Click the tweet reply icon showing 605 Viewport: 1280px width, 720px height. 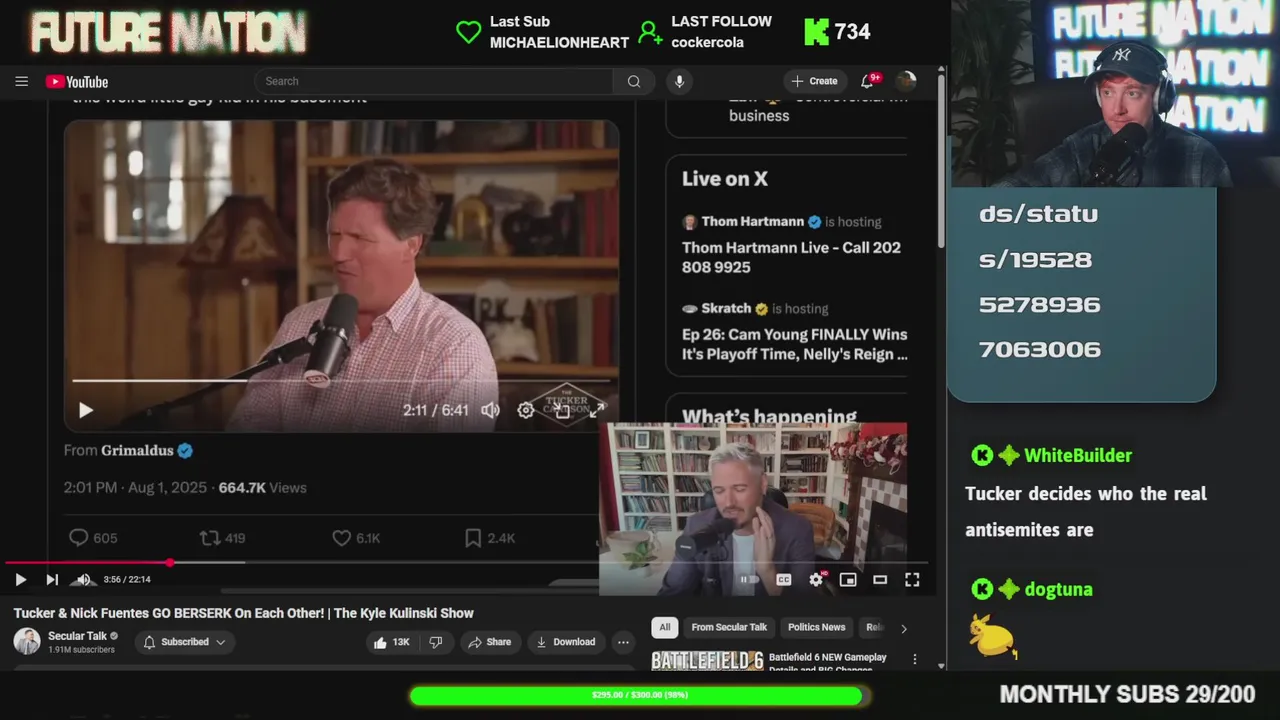pos(79,538)
